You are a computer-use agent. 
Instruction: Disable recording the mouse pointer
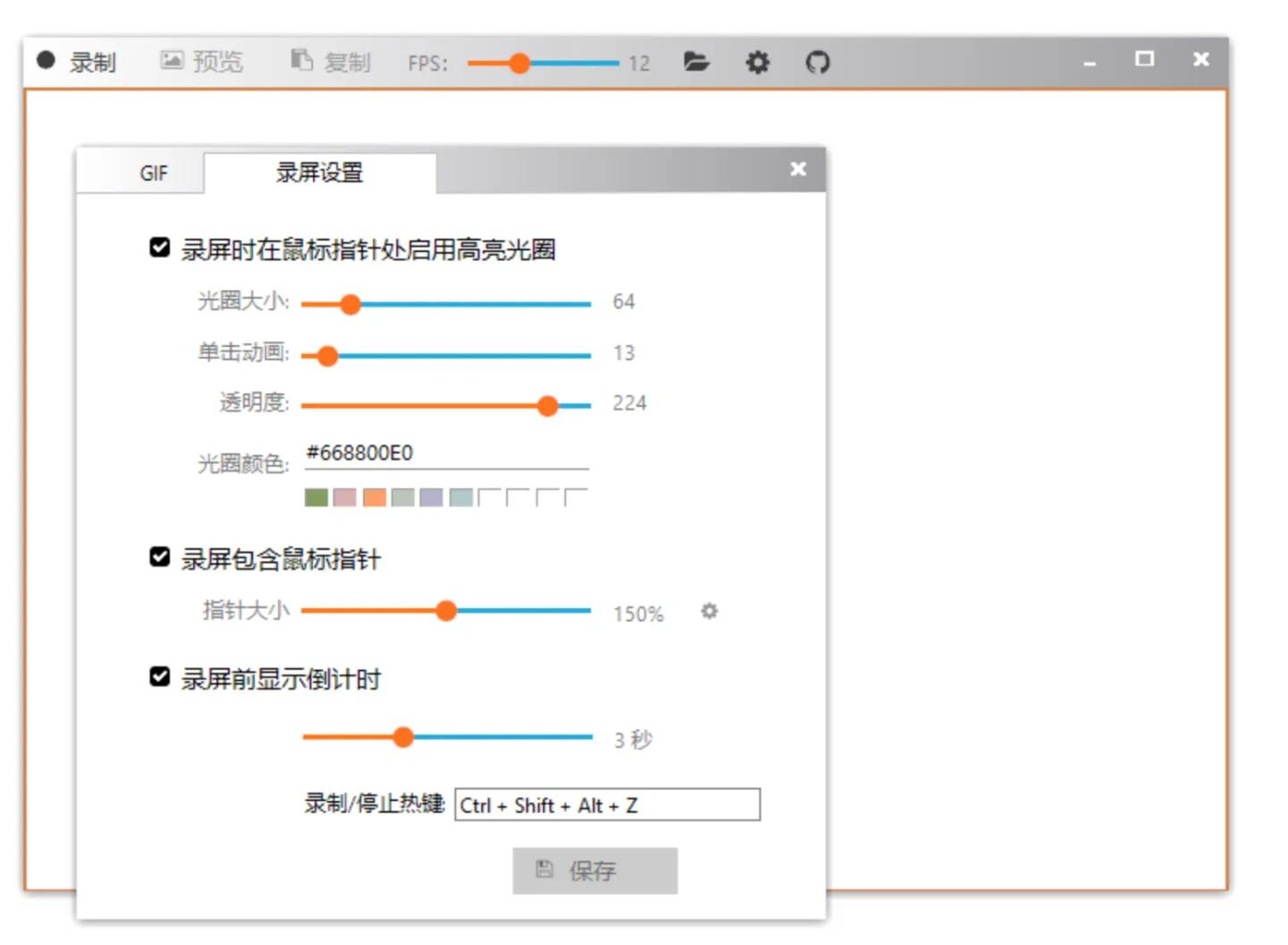click(158, 557)
